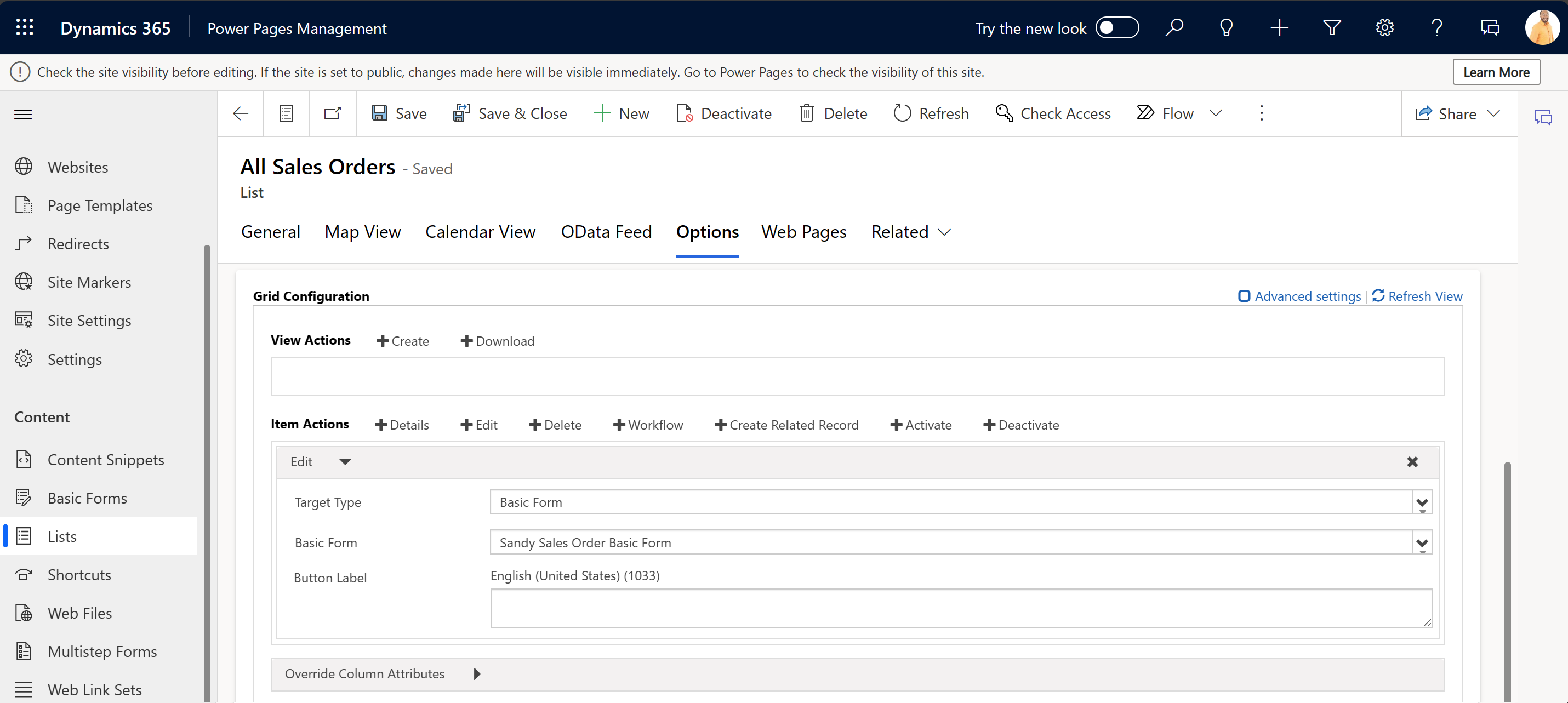Expand the Edit item action dropdown

point(345,461)
